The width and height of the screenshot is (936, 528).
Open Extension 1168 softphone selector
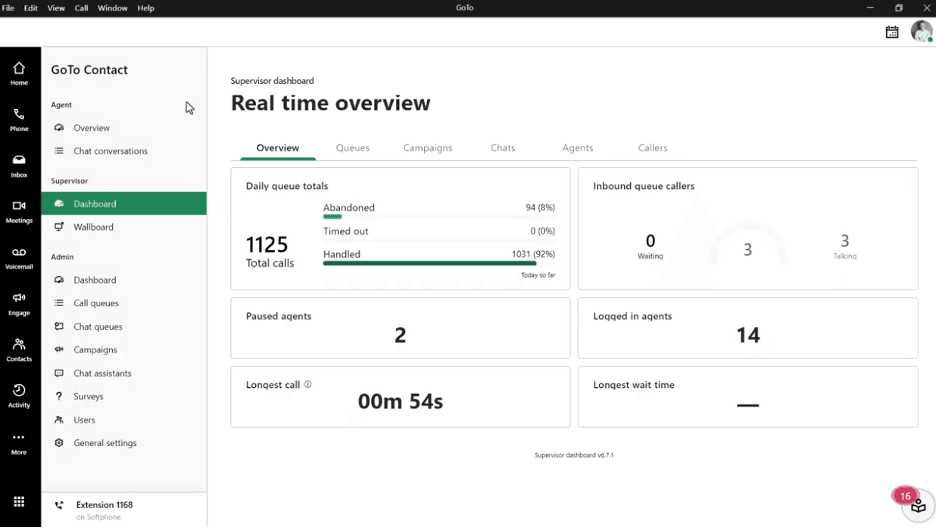[104, 510]
